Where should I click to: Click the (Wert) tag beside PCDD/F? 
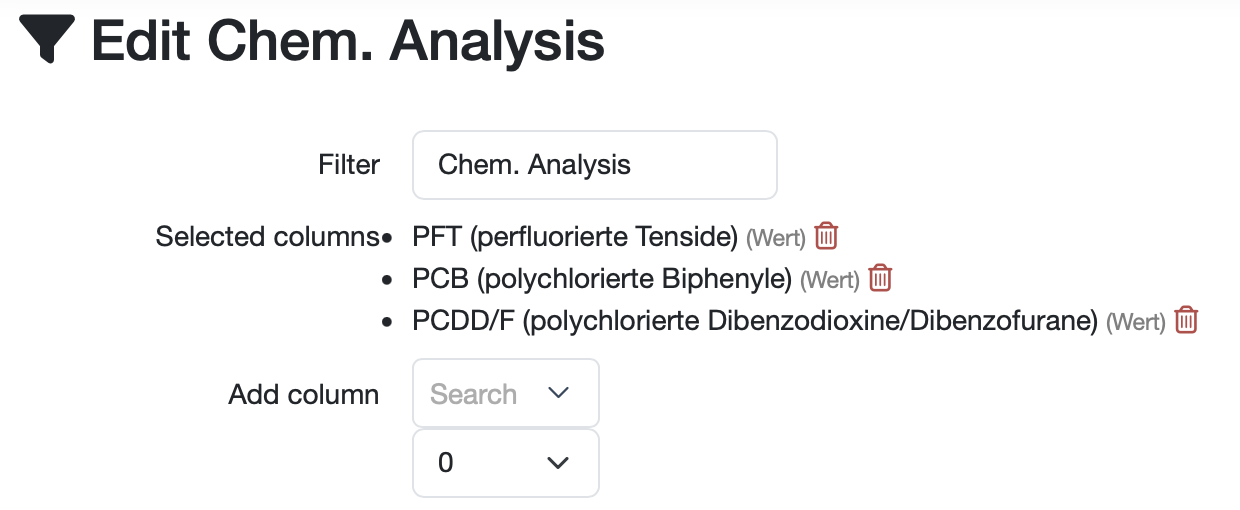click(1136, 323)
